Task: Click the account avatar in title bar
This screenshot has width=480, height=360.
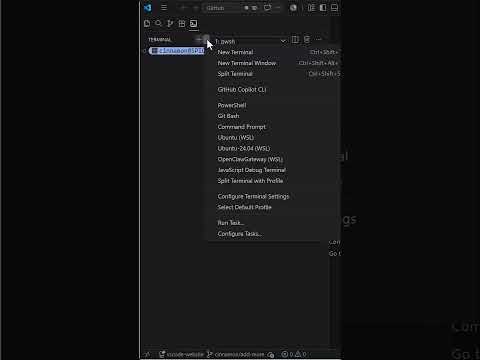Action: [293, 7]
